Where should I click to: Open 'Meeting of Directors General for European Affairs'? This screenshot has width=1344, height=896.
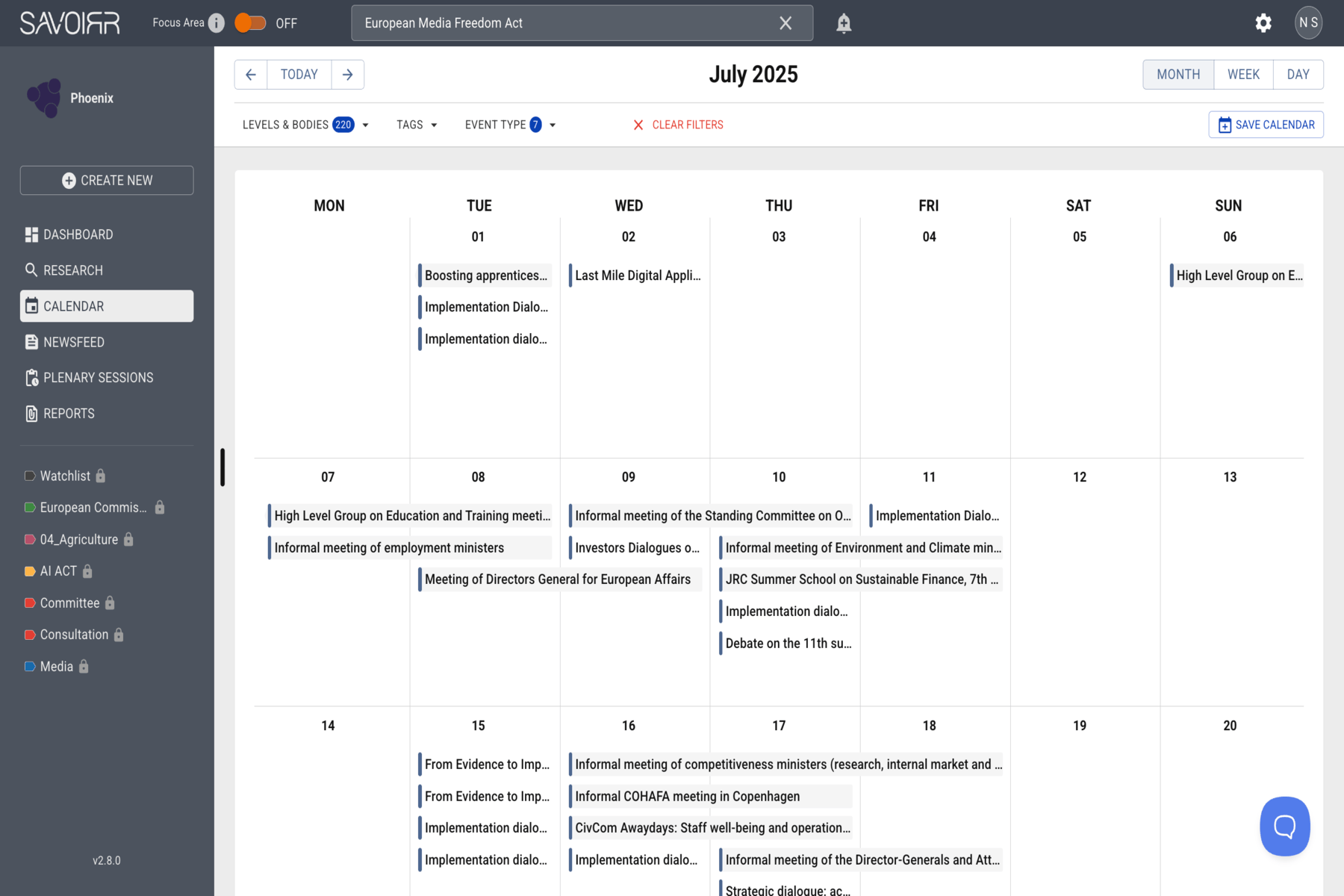[x=560, y=579]
